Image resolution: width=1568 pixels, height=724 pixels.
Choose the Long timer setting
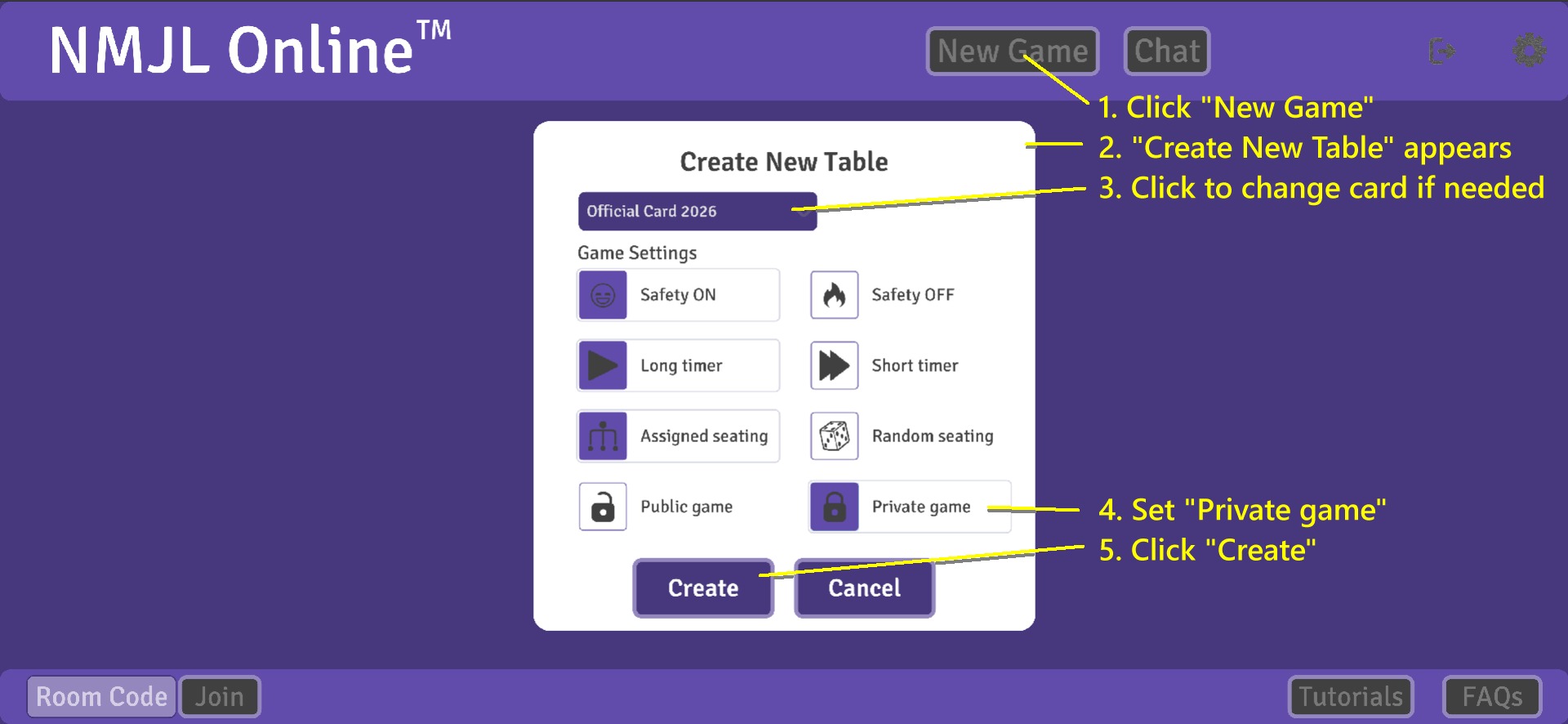pyautogui.click(x=678, y=365)
